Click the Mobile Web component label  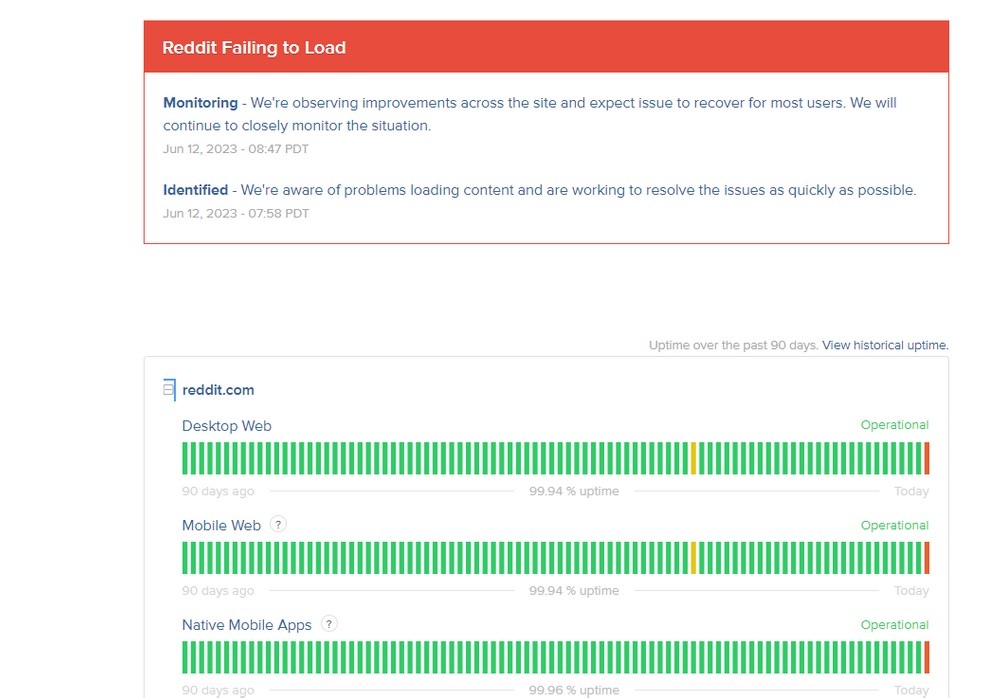(221, 525)
